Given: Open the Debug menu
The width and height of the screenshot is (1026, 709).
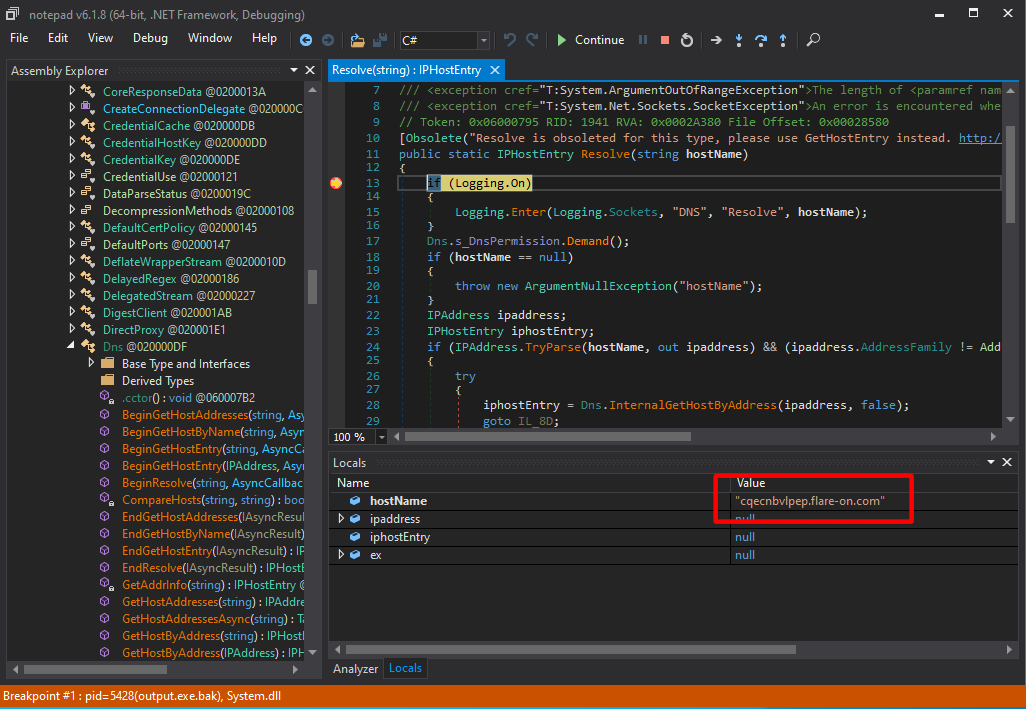Looking at the screenshot, I should (x=150, y=38).
